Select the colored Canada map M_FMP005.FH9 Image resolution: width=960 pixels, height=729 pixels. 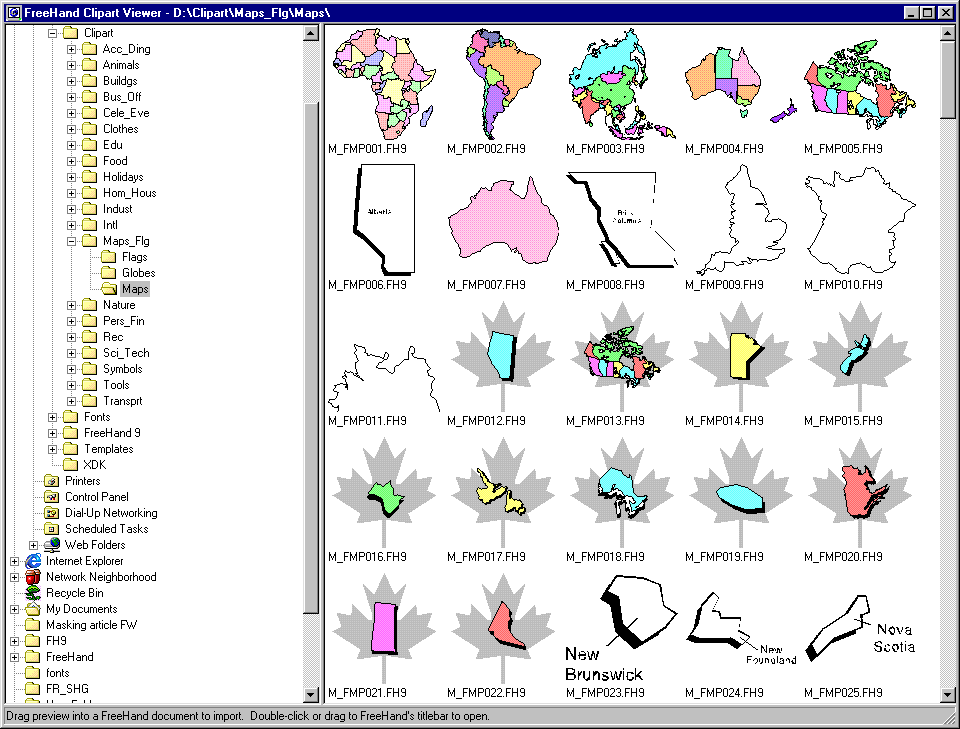coord(860,84)
